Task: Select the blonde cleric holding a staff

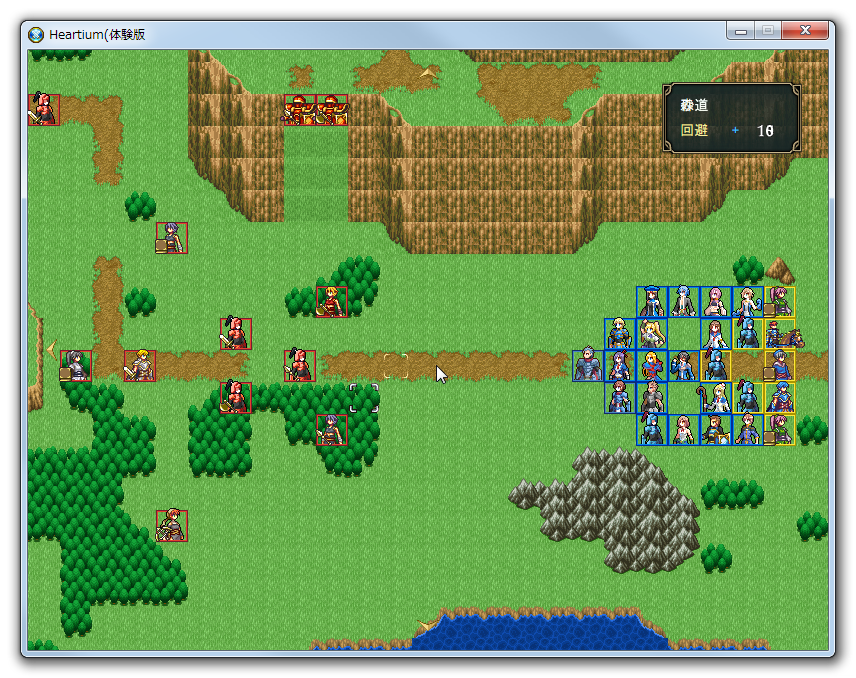Action: [716, 398]
